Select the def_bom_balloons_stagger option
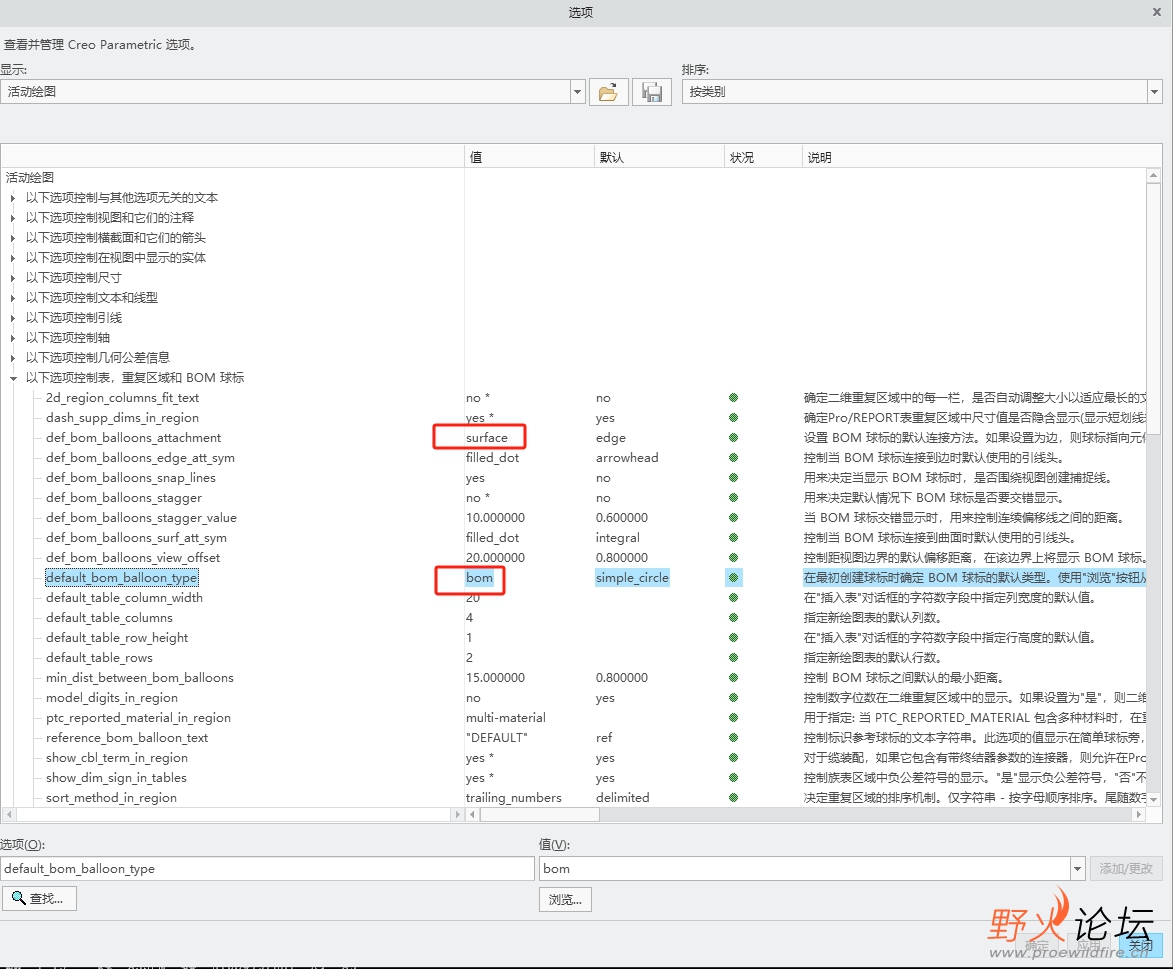Viewport: 1173px width, 969px height. point(123,498)
